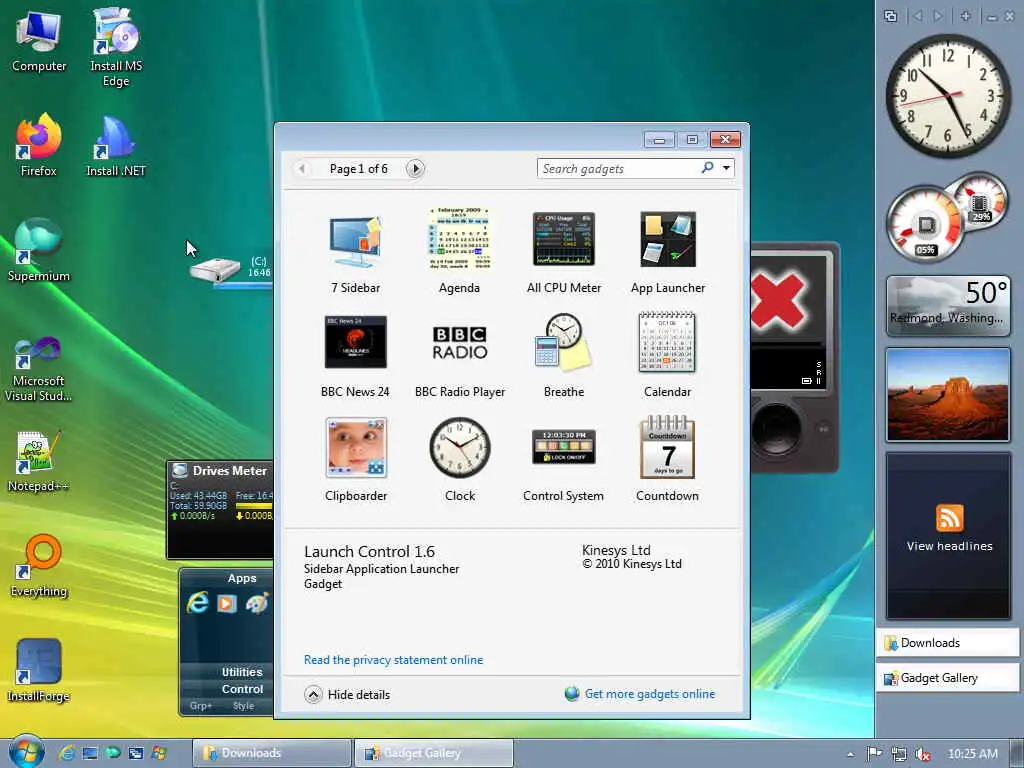Collapse details with Hide details

(x=347, y=694)
